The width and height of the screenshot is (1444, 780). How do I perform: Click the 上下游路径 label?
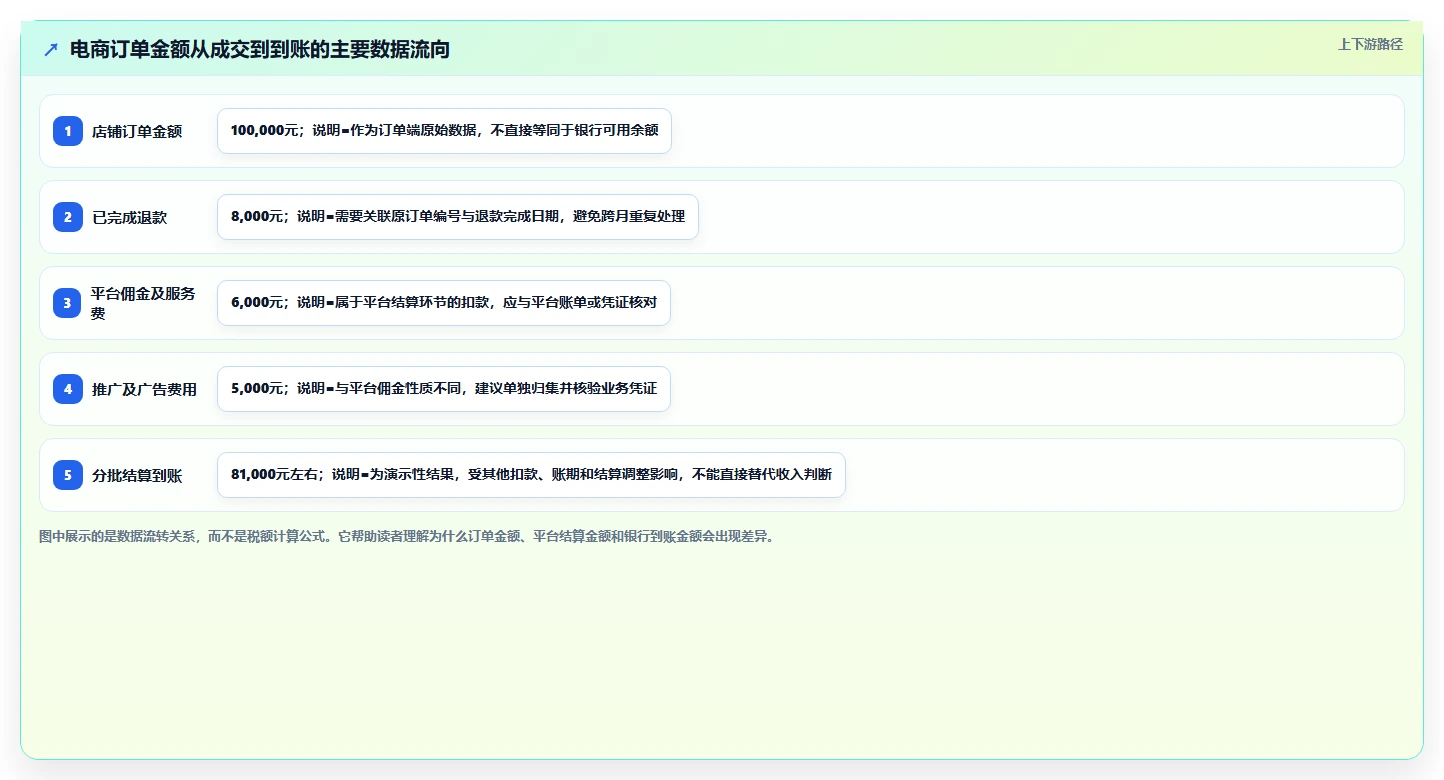tap(1370, 44)
